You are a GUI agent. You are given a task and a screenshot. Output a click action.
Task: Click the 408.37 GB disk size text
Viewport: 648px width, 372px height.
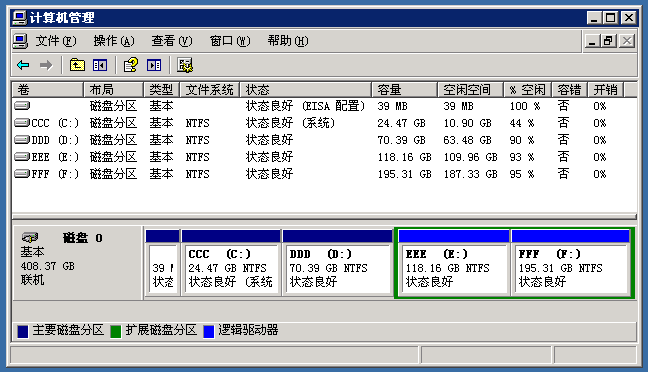48,266
